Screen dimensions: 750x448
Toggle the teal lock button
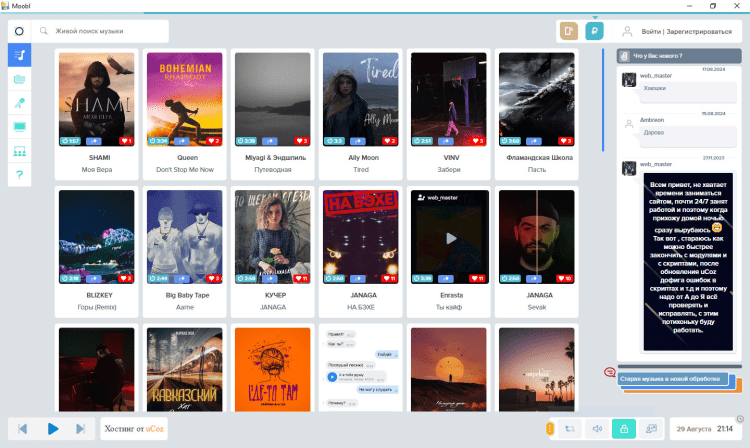click(x=623, y=428)
